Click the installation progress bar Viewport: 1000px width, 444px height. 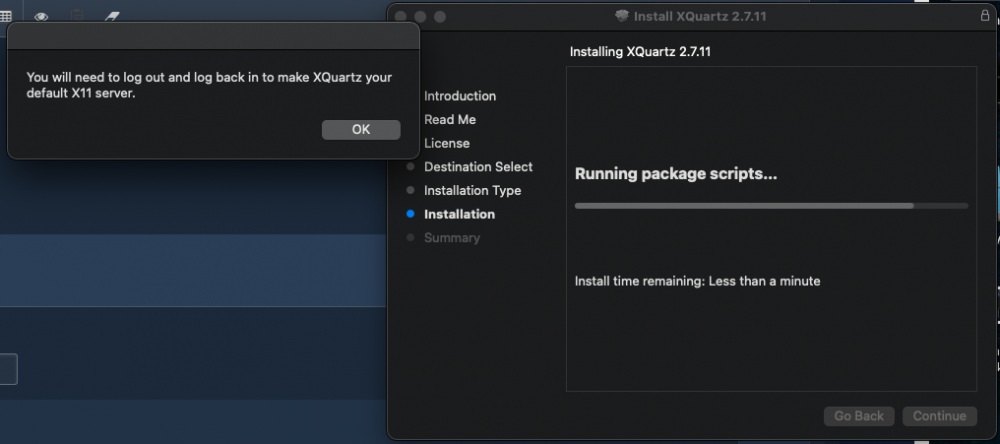tap(771, 205)
